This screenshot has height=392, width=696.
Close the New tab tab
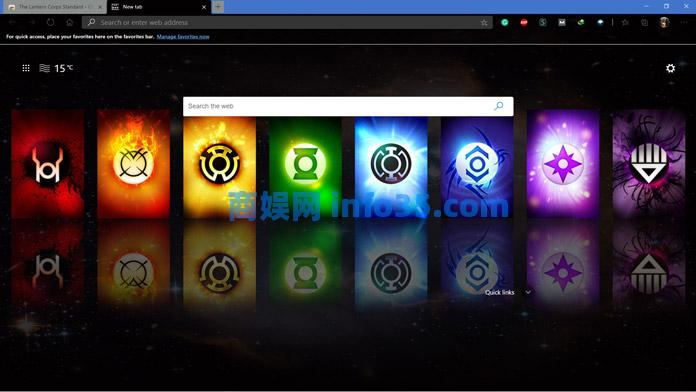coord(204,7)
